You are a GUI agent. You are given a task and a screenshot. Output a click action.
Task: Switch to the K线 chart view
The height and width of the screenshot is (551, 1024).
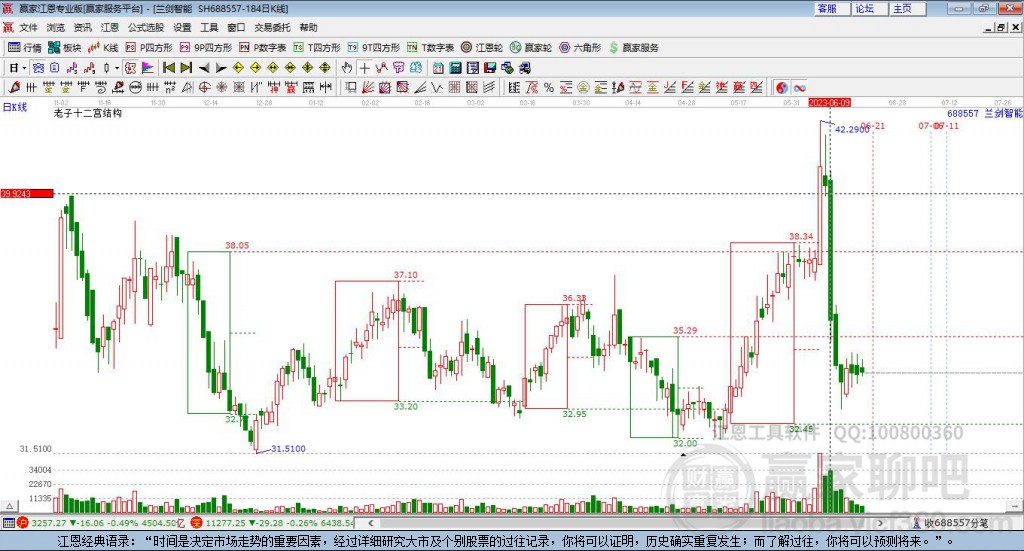[104, 48]
